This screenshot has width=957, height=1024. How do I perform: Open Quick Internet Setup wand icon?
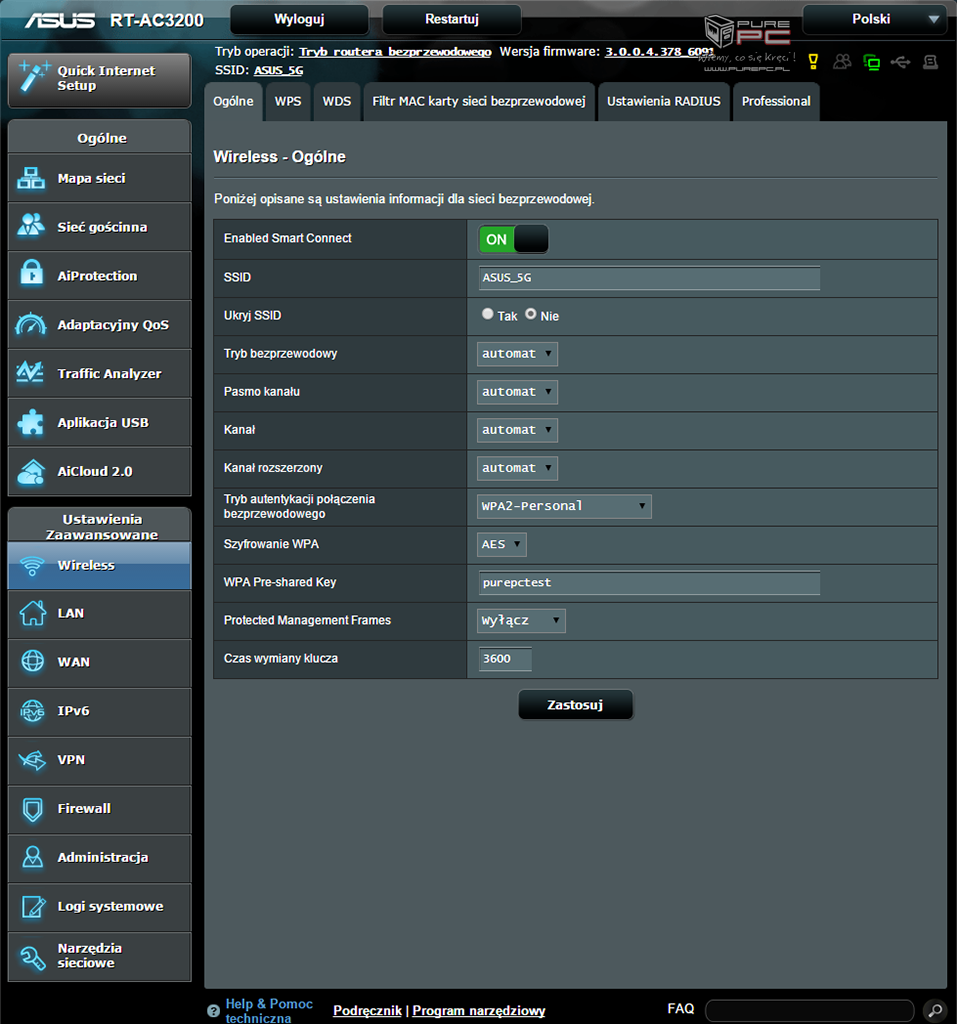33,77
